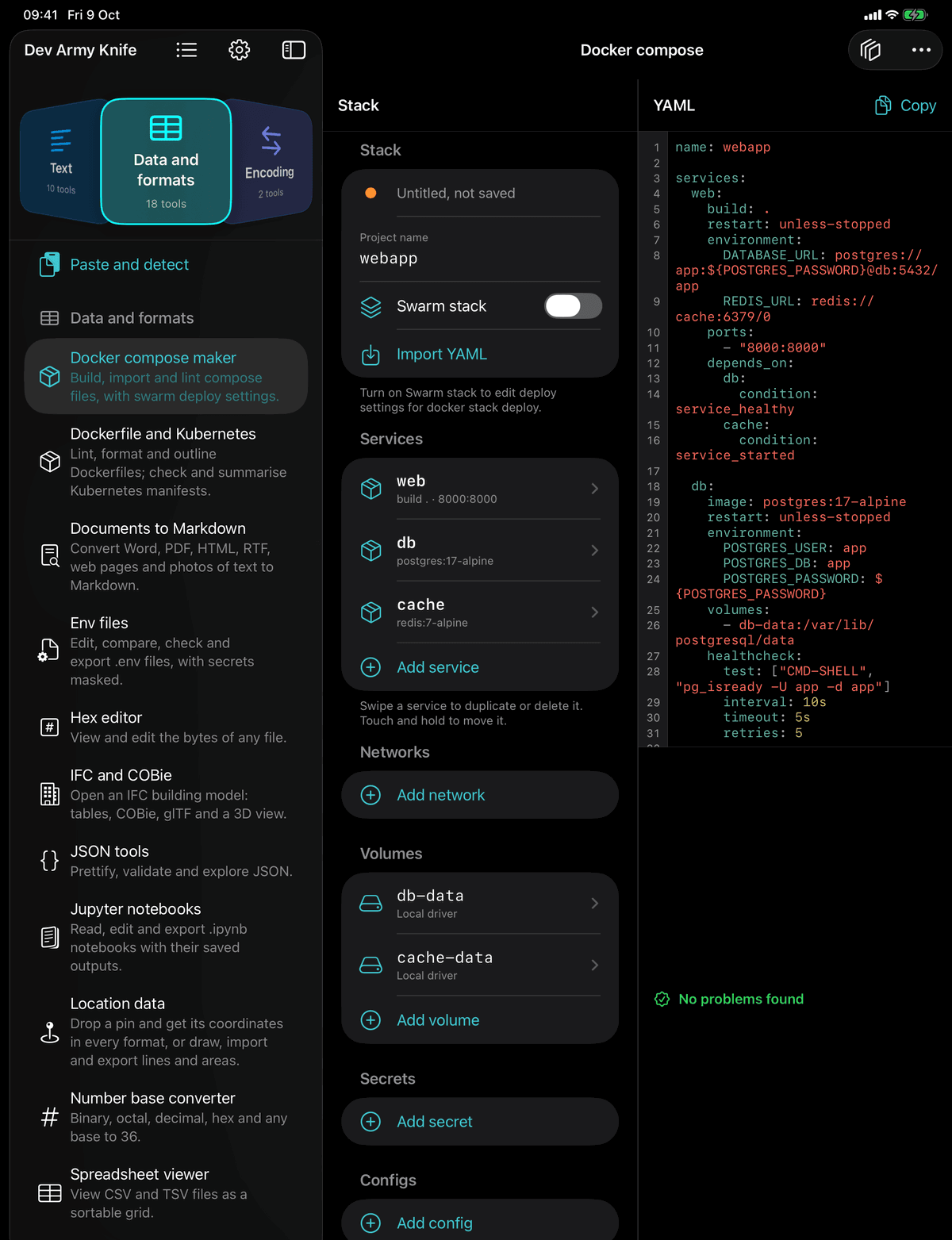Click the plus icon beside Add network
The height and width of the screenshot is (1240, 952).
(x=370, y=795)
